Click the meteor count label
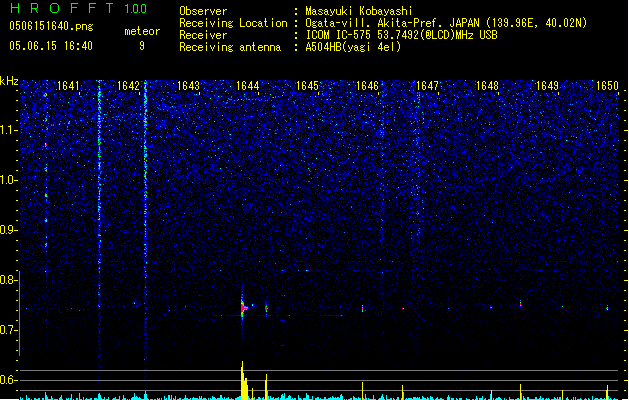629x400 pixels. coord(142,31)
